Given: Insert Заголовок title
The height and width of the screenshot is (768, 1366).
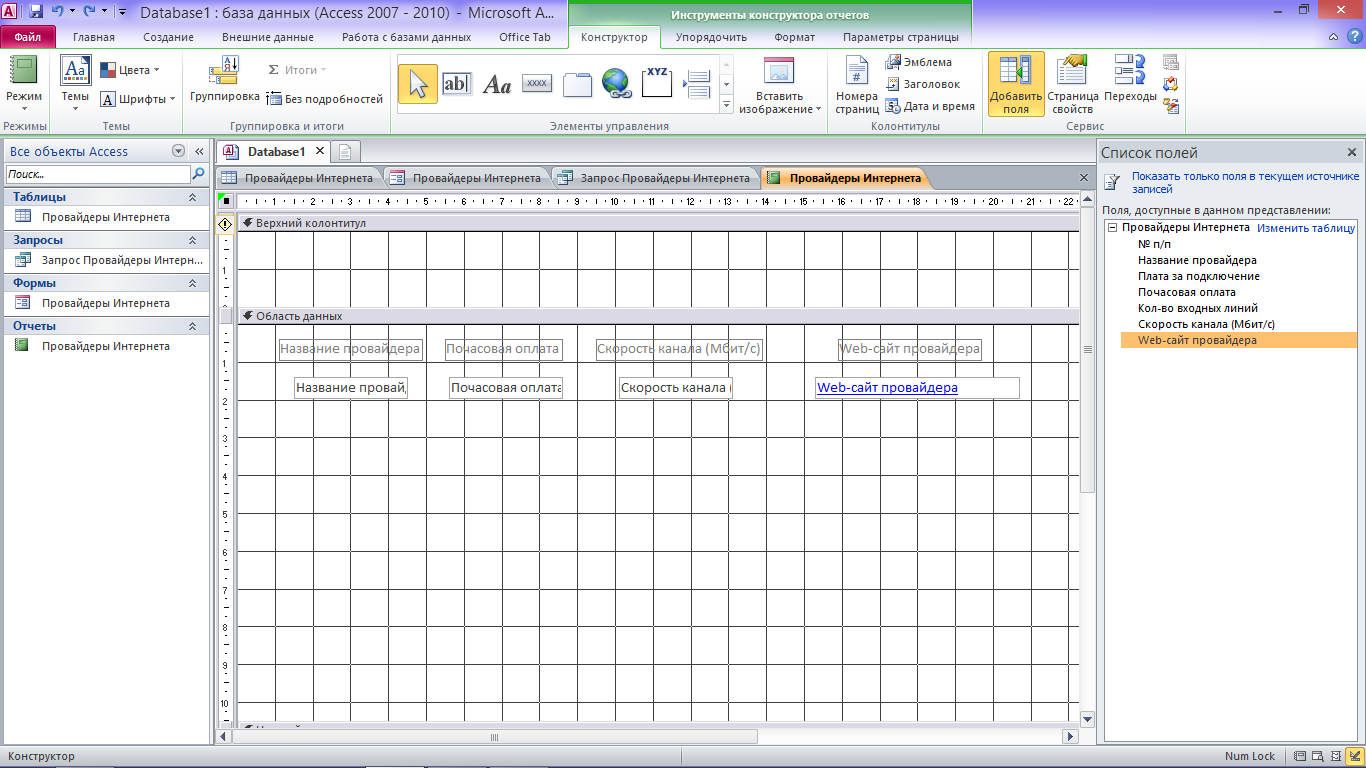Looking at the screenshot, I should coord(923,84).
